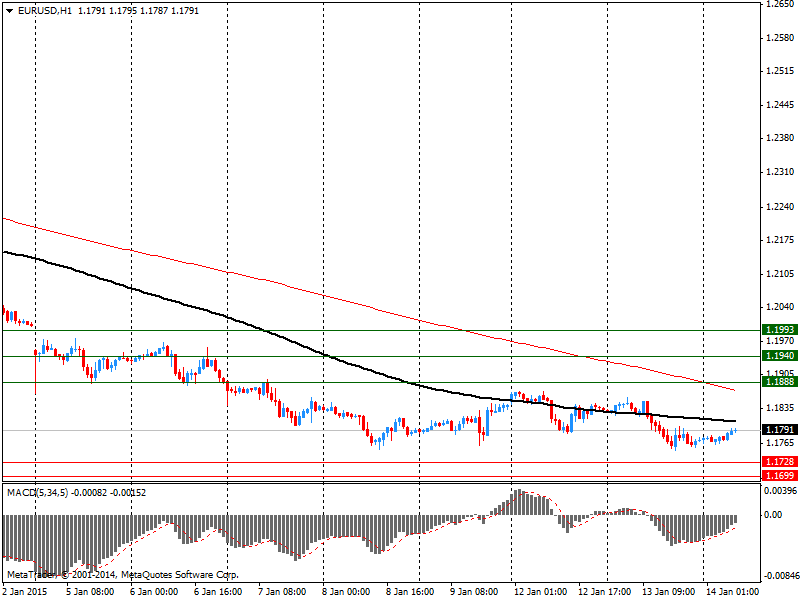Click the 5 Jan 08:00 time label
The width and height of the screenshot is (800, 600).
tap(90, 592)
